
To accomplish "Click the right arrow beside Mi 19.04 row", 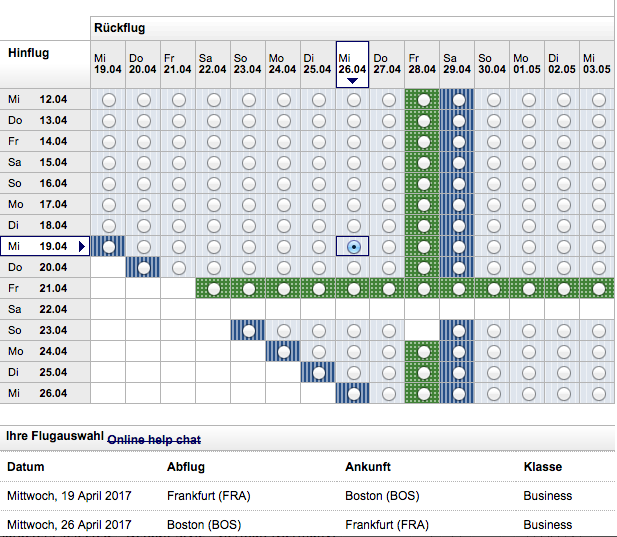I will (x=82, y=246).
